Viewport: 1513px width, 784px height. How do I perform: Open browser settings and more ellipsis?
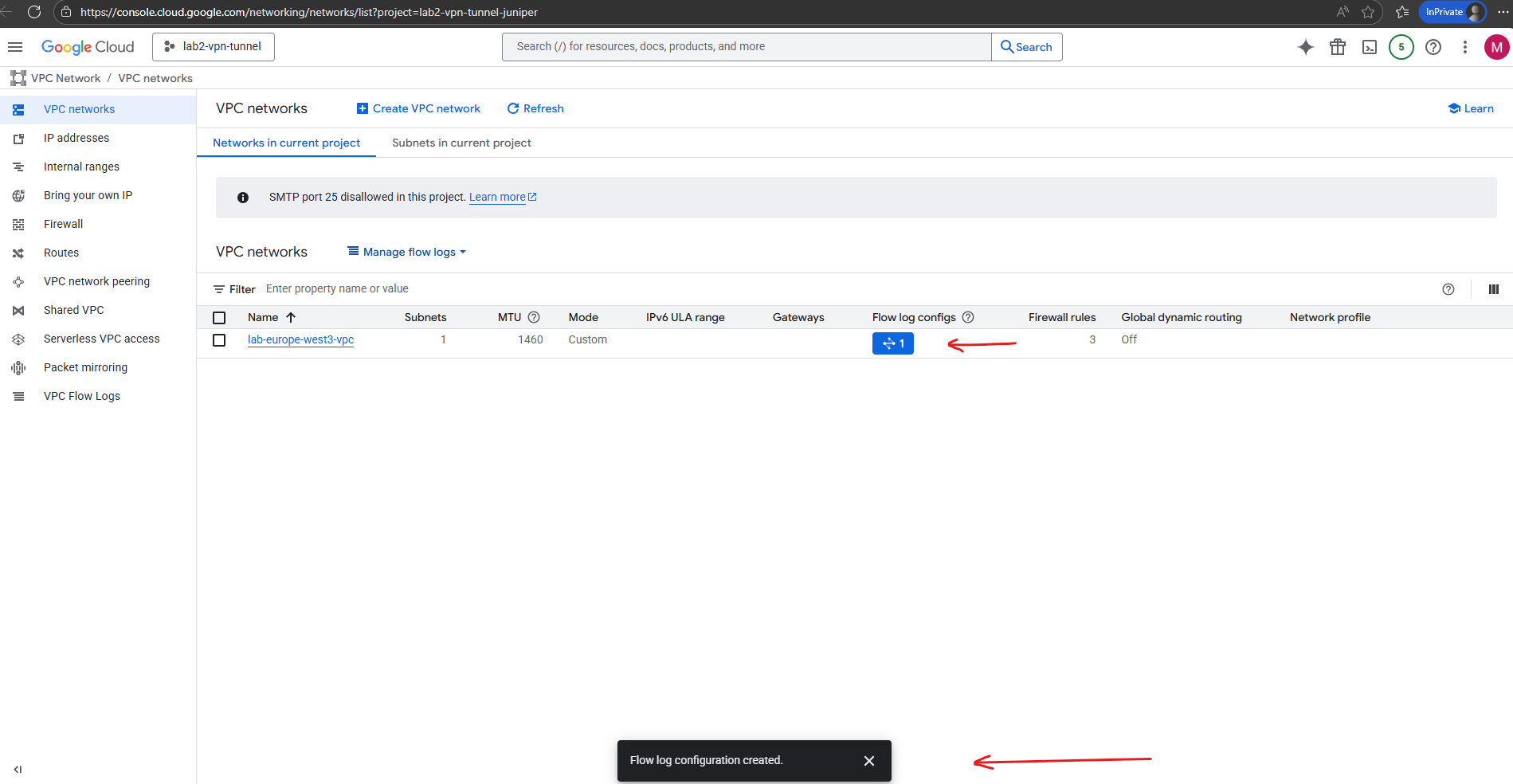coord(1503,12)
